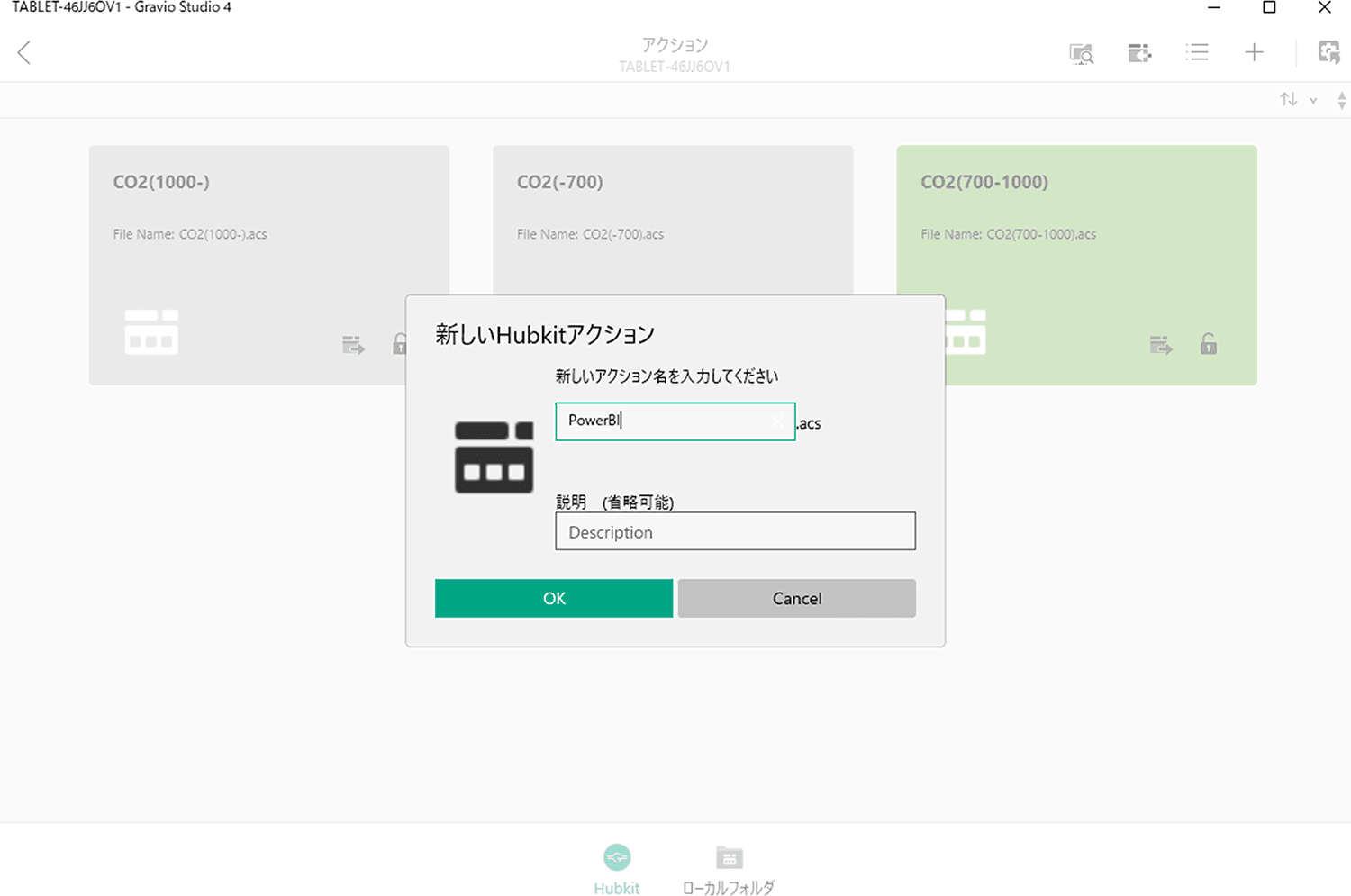
Task: Open the search actions icon in toolbar
Action: point(1081,53)
